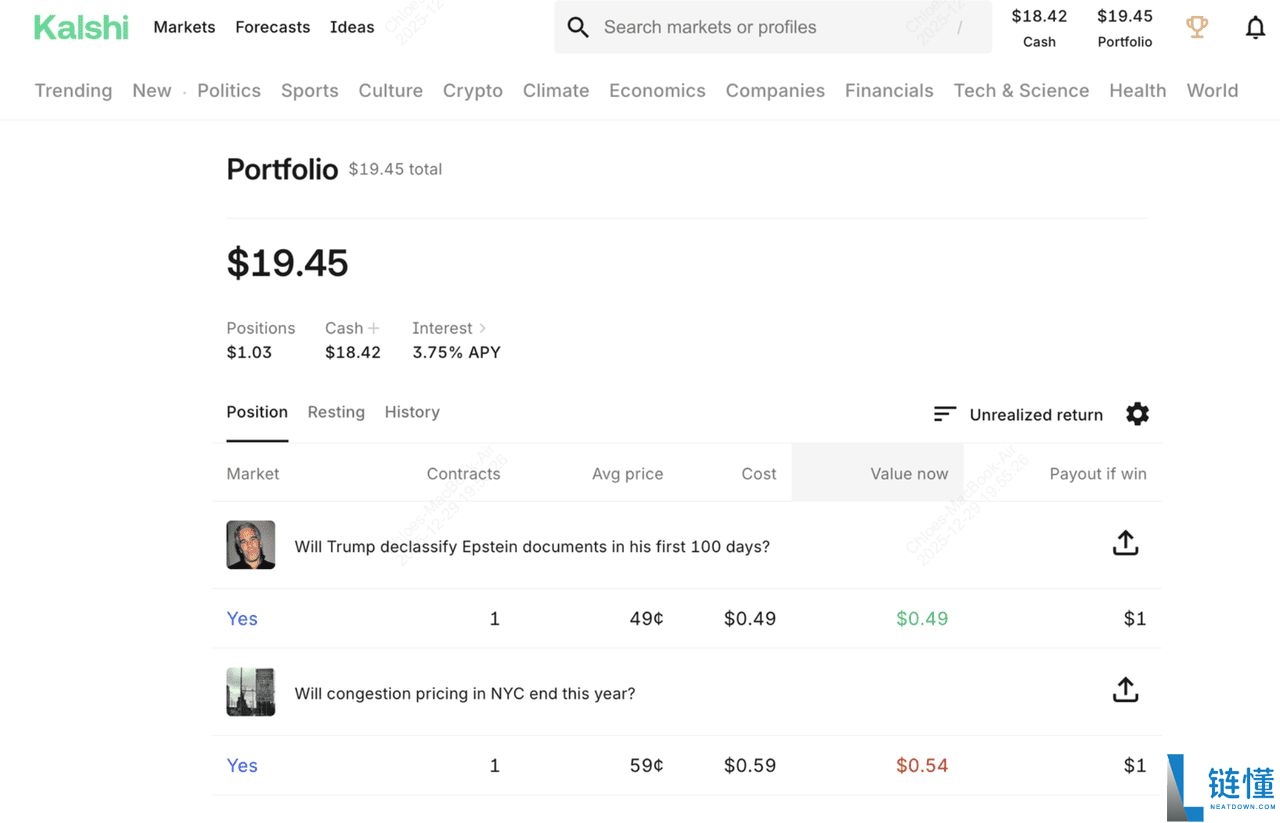Click the $1.03 Positions value
This screenshot has height=823, width=1280.
coord(249,352)
